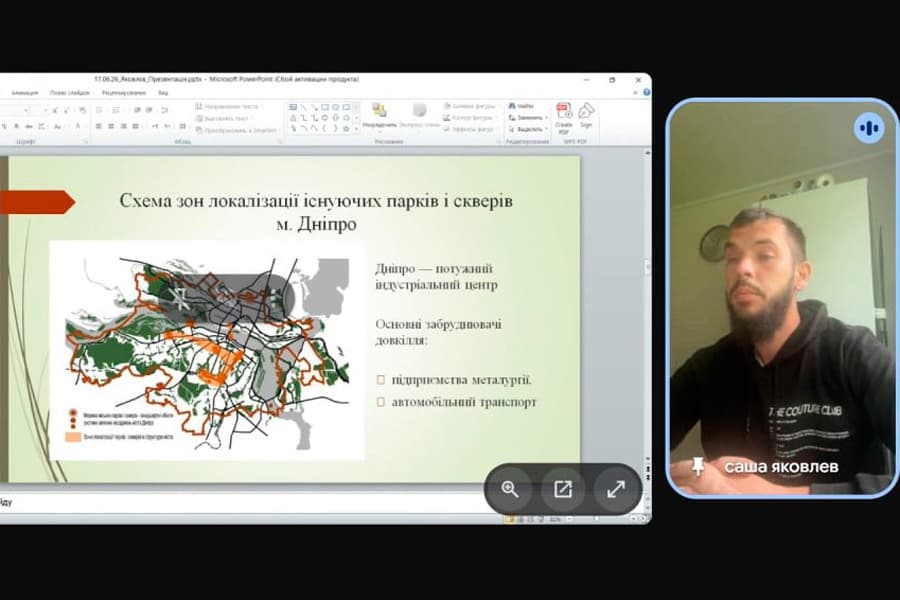Open Направление текста dropdown

coord(229,106)
